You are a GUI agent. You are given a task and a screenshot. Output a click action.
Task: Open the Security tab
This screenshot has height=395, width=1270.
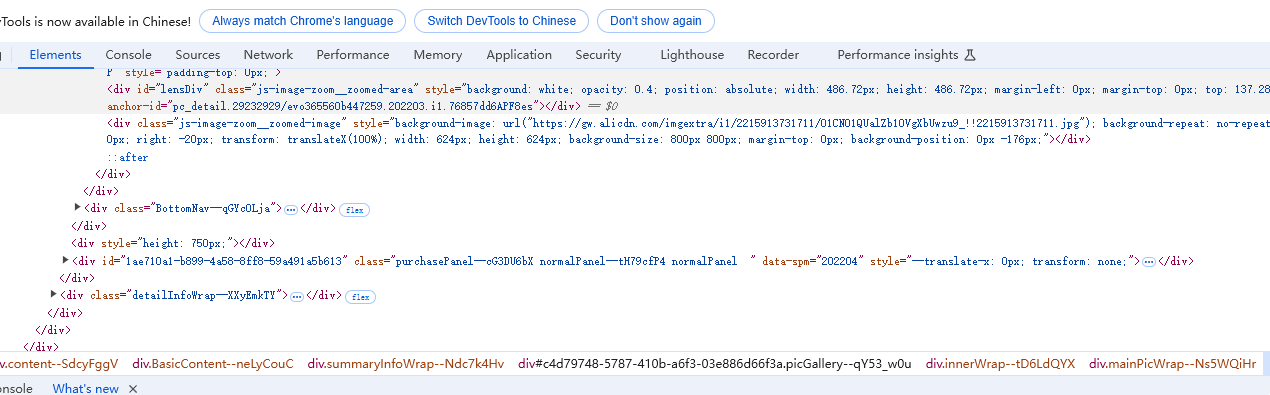pyautogui.click(x=598, y=55)
